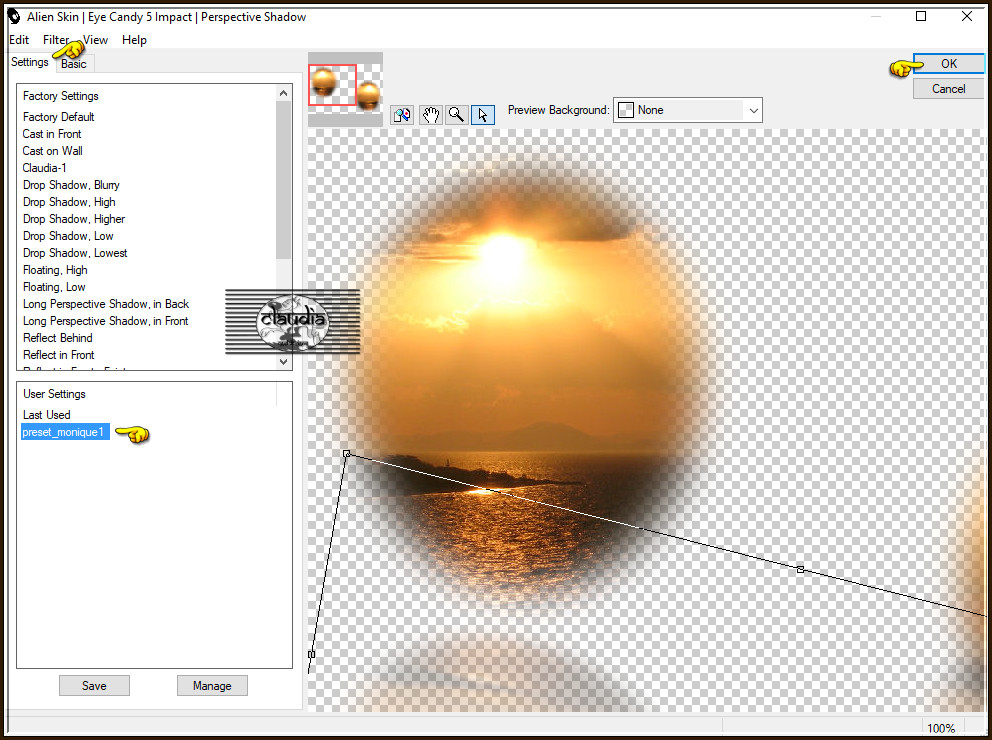Select Drop Shadow, Low preset
This screenshot has height=740, width=992.
(x=68, y=237)
